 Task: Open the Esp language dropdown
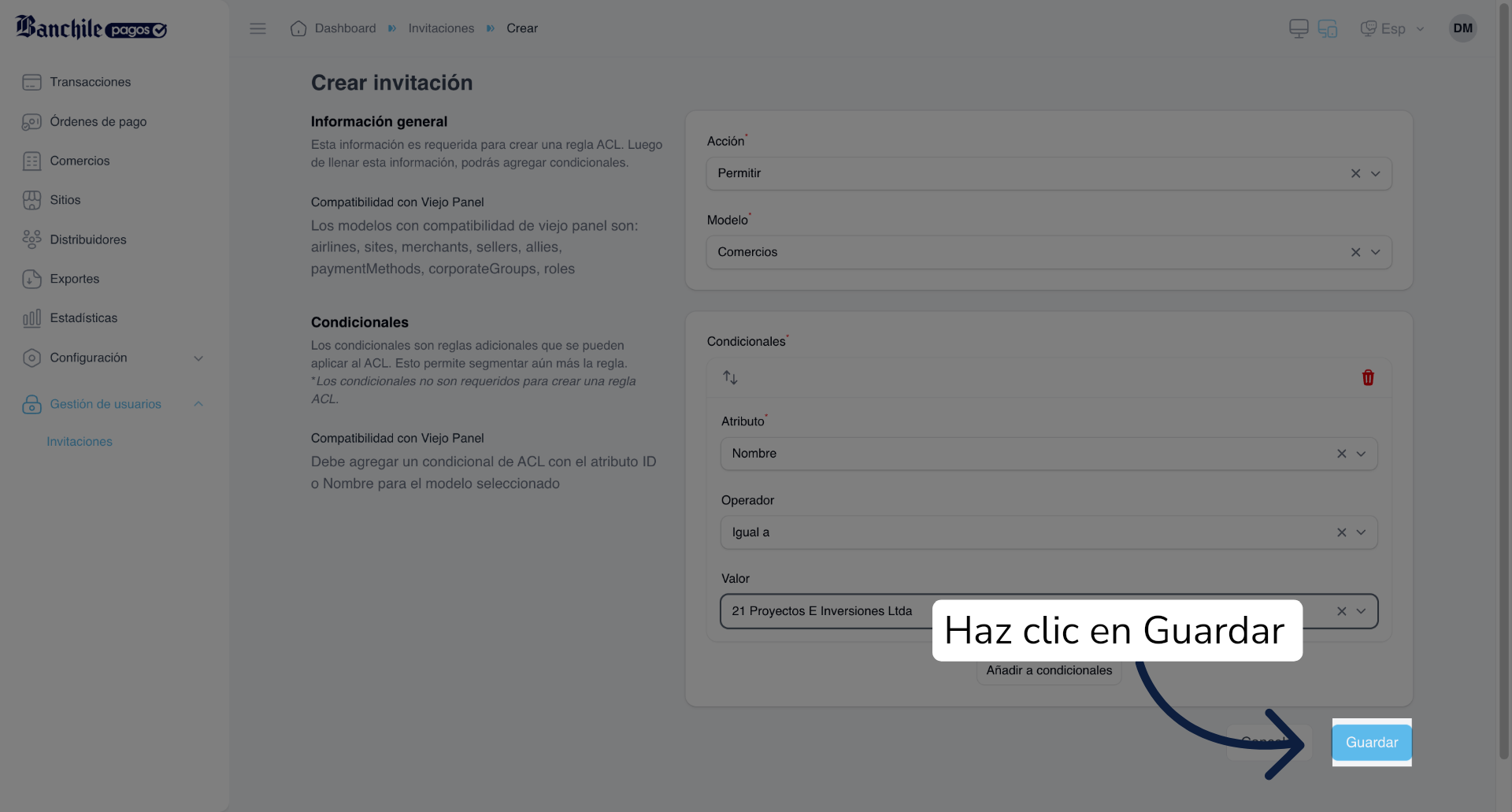tap(1392, 28)
